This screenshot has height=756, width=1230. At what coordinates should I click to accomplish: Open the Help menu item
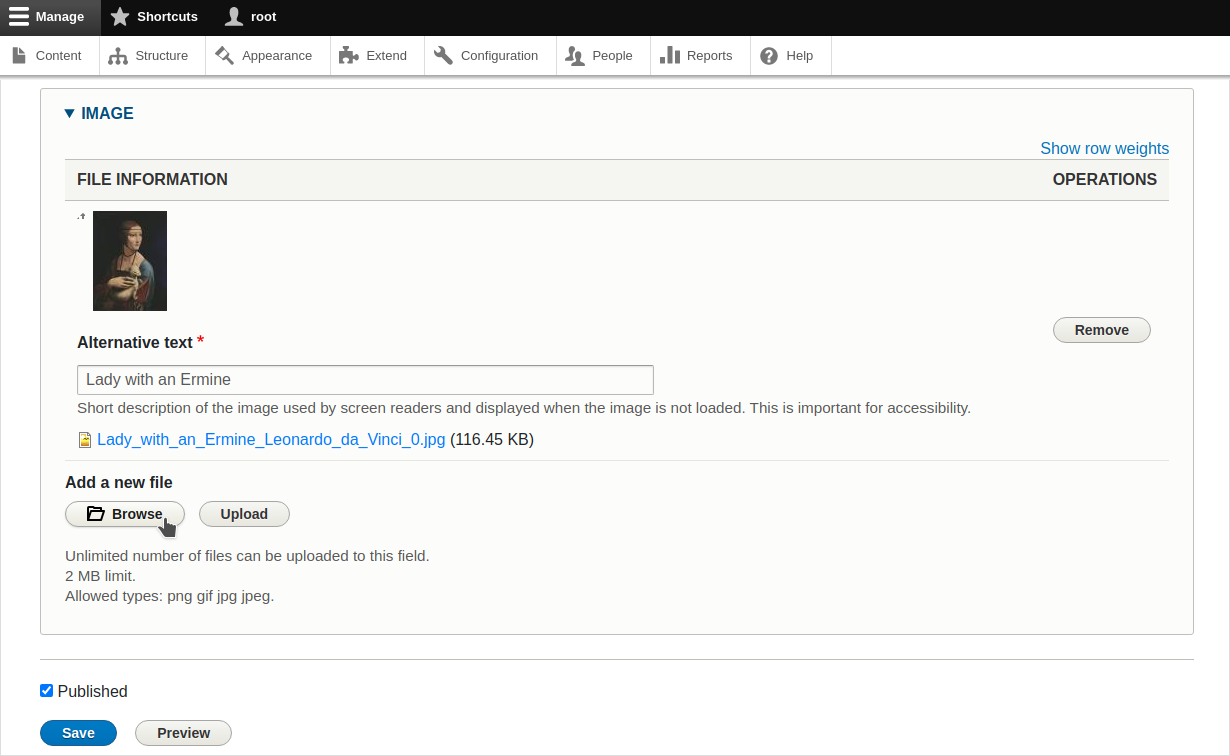pos(791,56)
